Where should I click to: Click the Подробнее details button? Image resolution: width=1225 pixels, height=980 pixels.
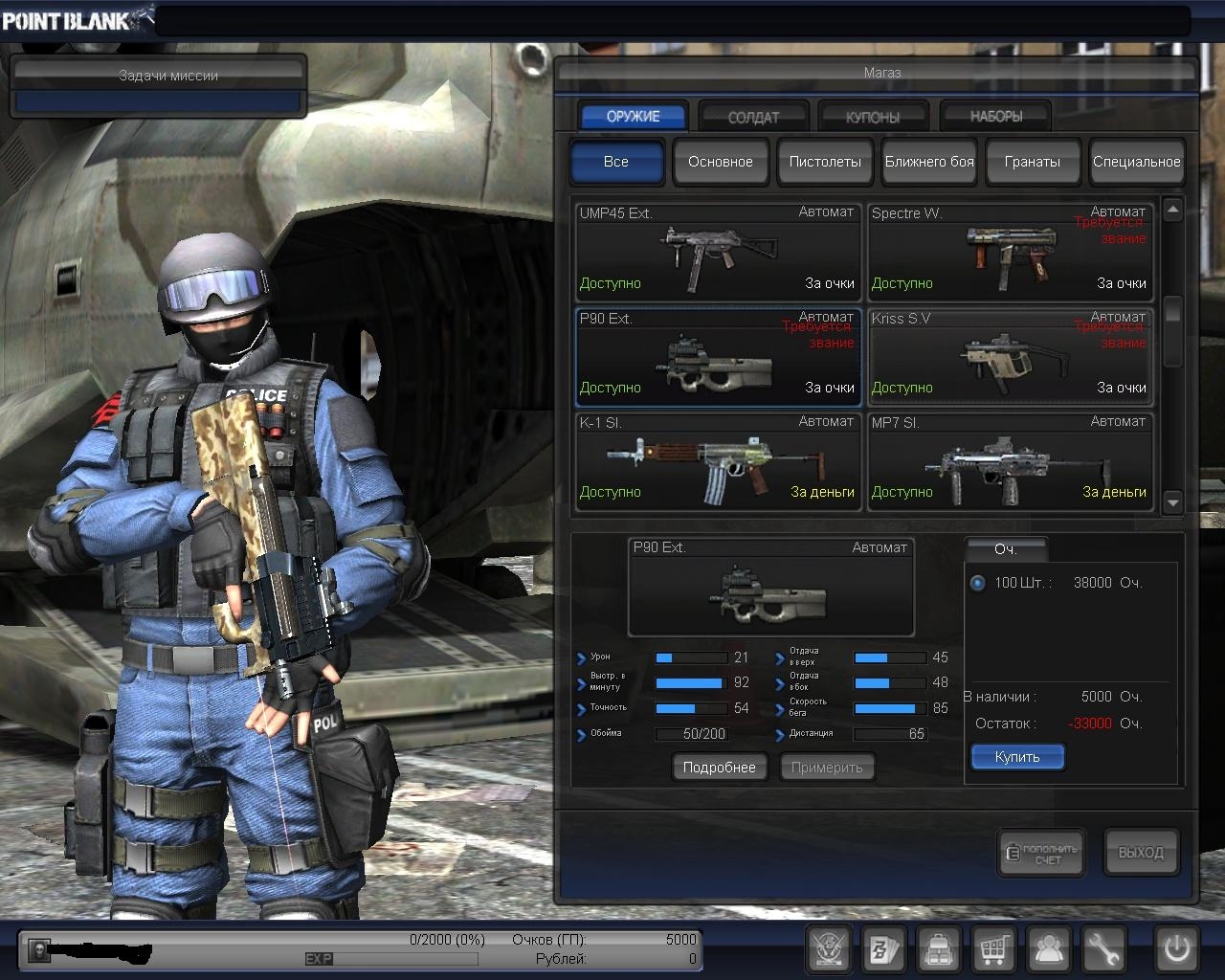pyautogui.click(x=720, y=768)
